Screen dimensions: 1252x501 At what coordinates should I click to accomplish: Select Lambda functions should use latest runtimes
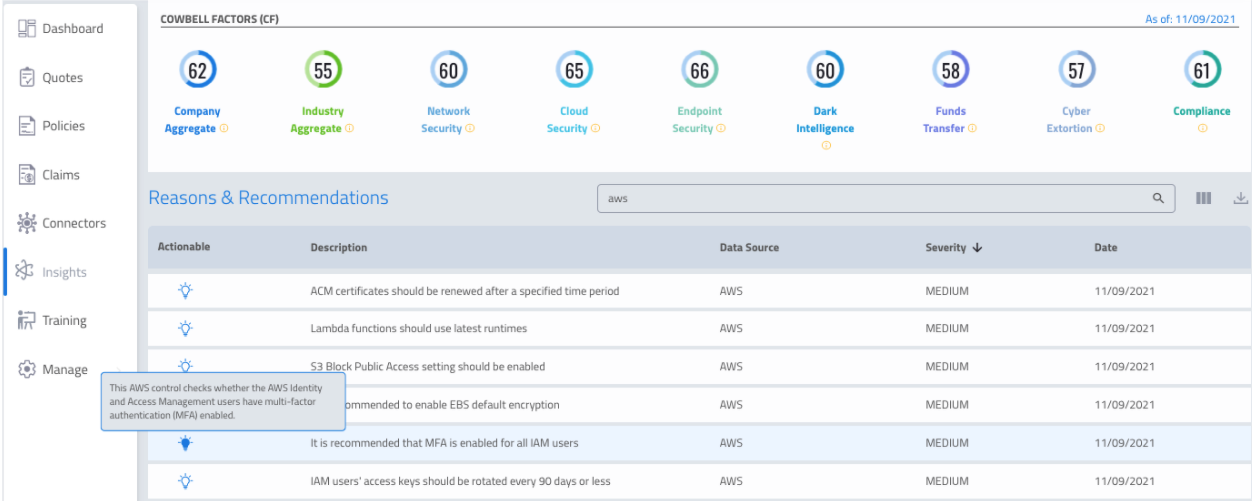point(419,328)
